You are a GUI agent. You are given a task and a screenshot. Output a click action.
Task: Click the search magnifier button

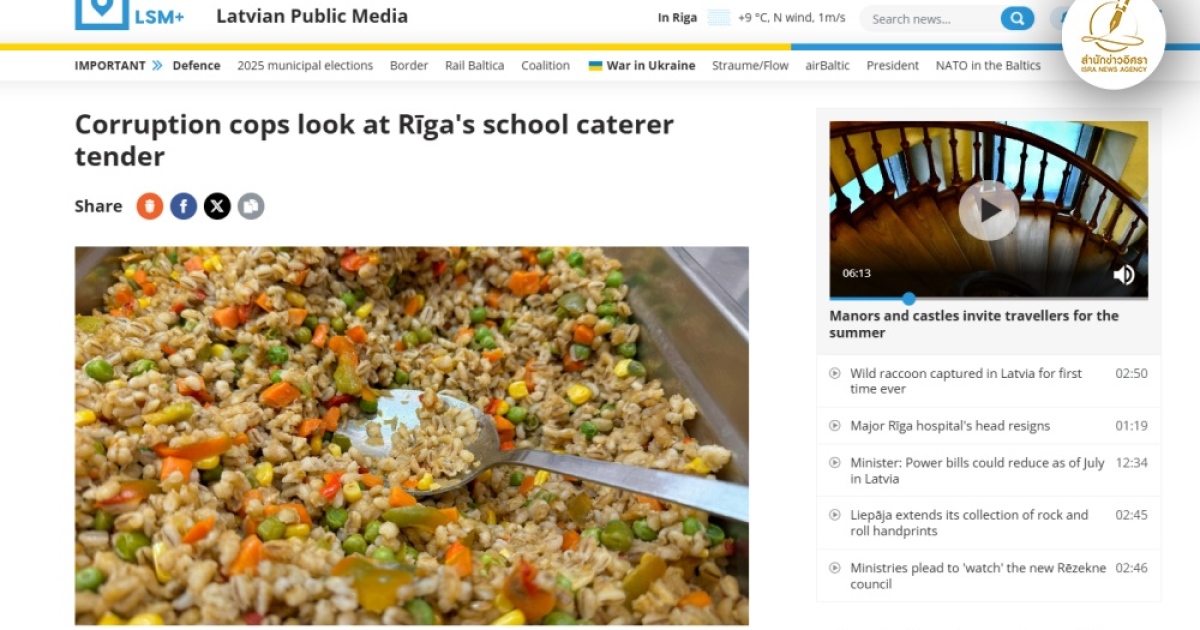1017,18
